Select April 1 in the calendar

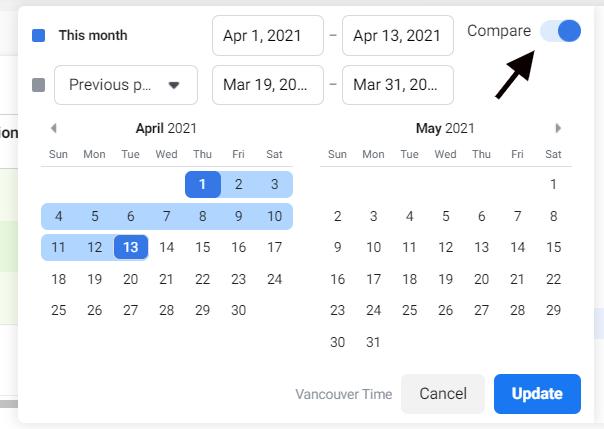pos(203,184)
